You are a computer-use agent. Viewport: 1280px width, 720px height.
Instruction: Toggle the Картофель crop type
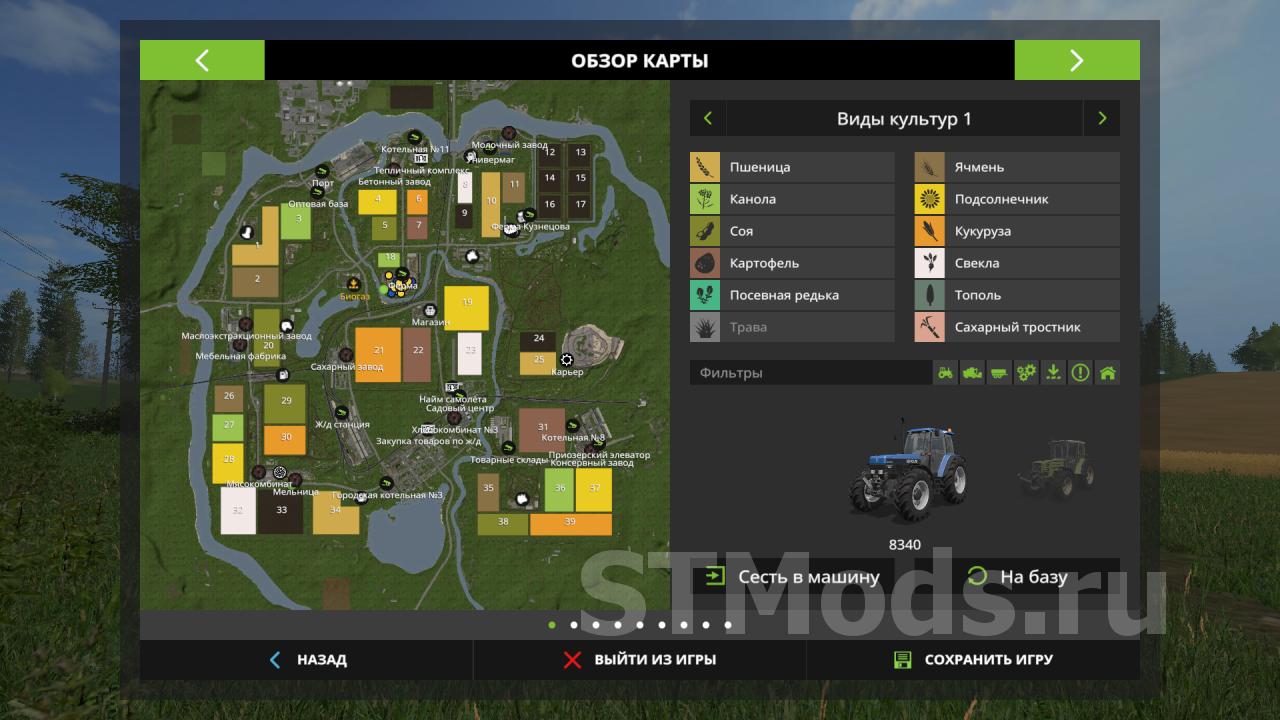[x=792, y=263]
